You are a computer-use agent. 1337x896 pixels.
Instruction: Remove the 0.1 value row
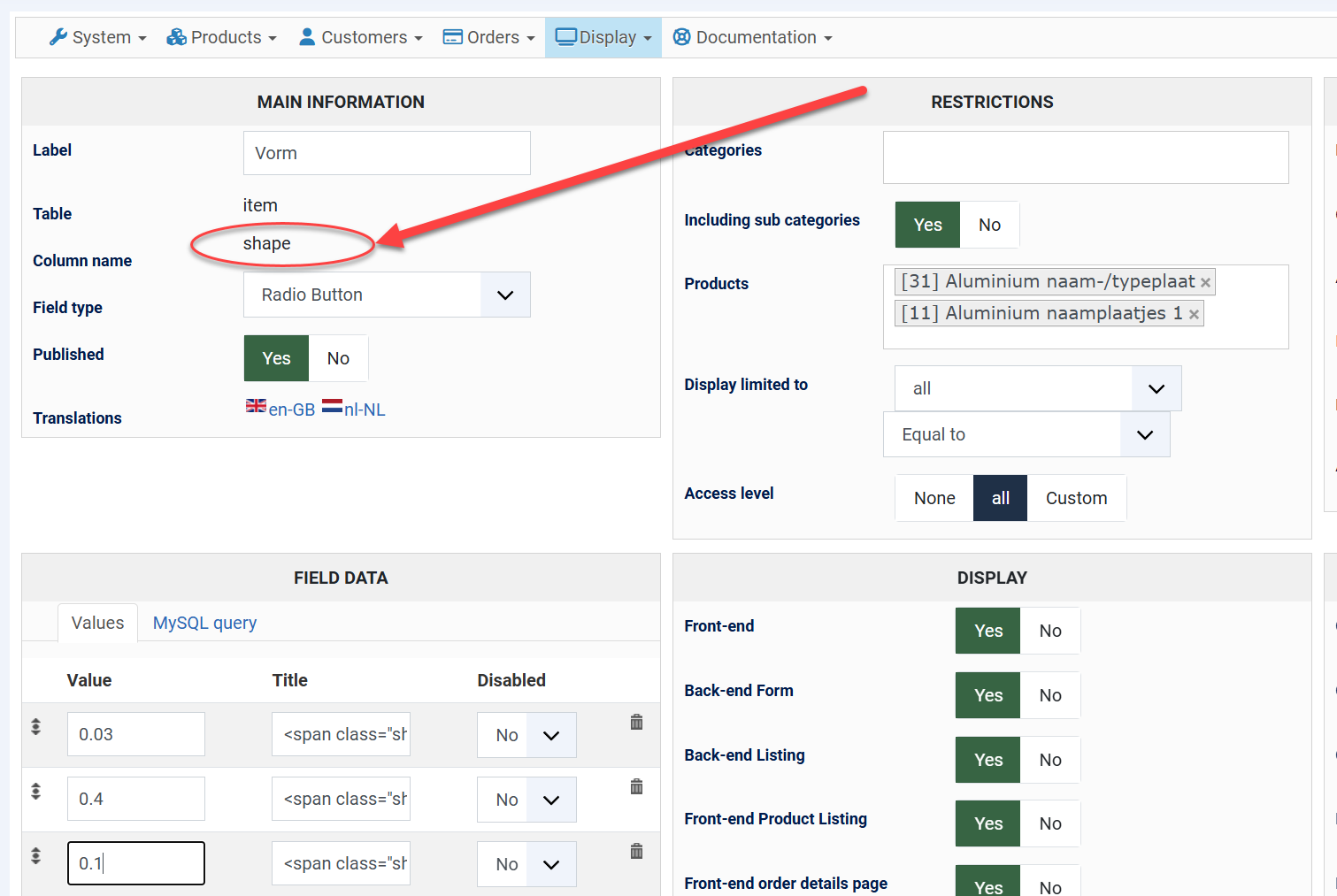point(636,851)
